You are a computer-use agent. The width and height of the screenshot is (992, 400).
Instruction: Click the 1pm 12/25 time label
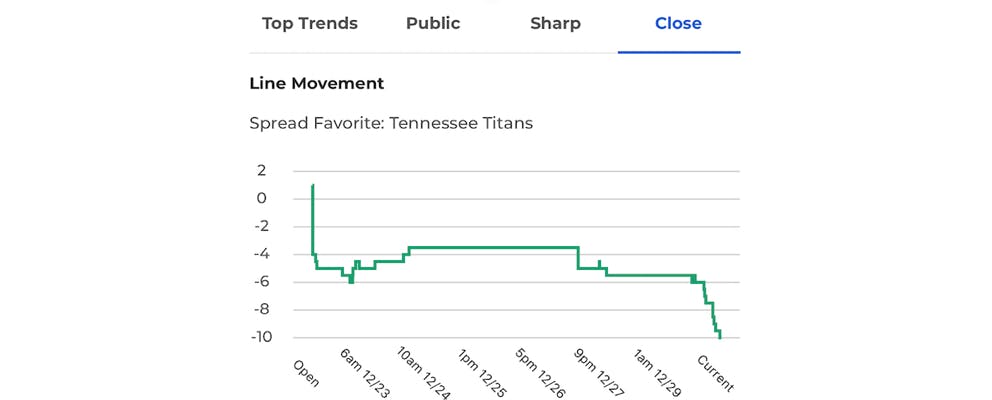(482, 375)
